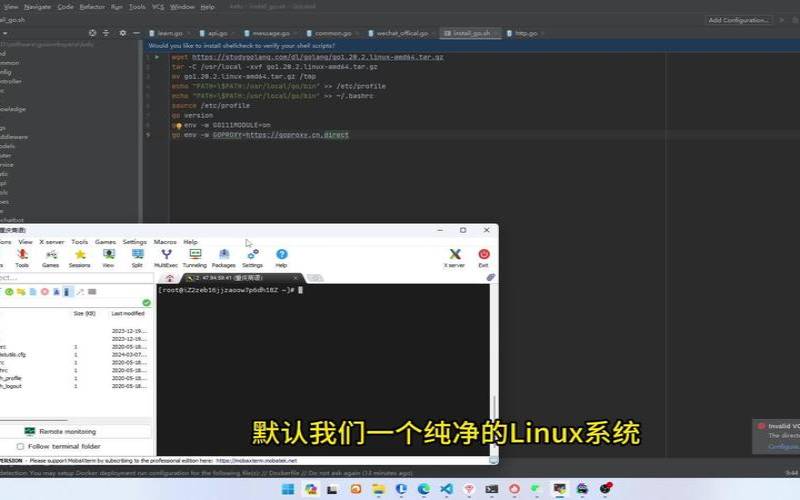800x500 pixels.
Task: Switch to the learn.go editor tab
Action: (170, 33)
